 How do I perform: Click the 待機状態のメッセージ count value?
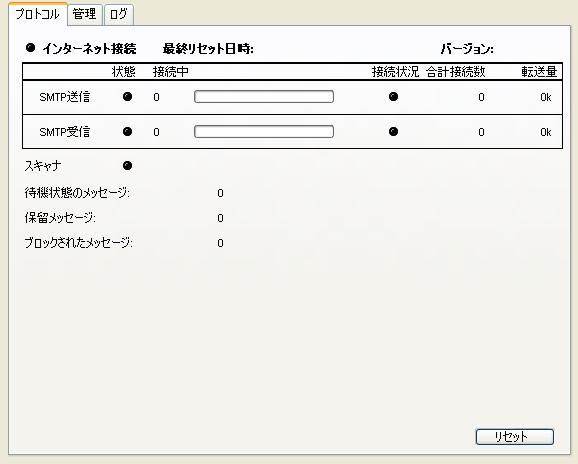pos(220,193)
